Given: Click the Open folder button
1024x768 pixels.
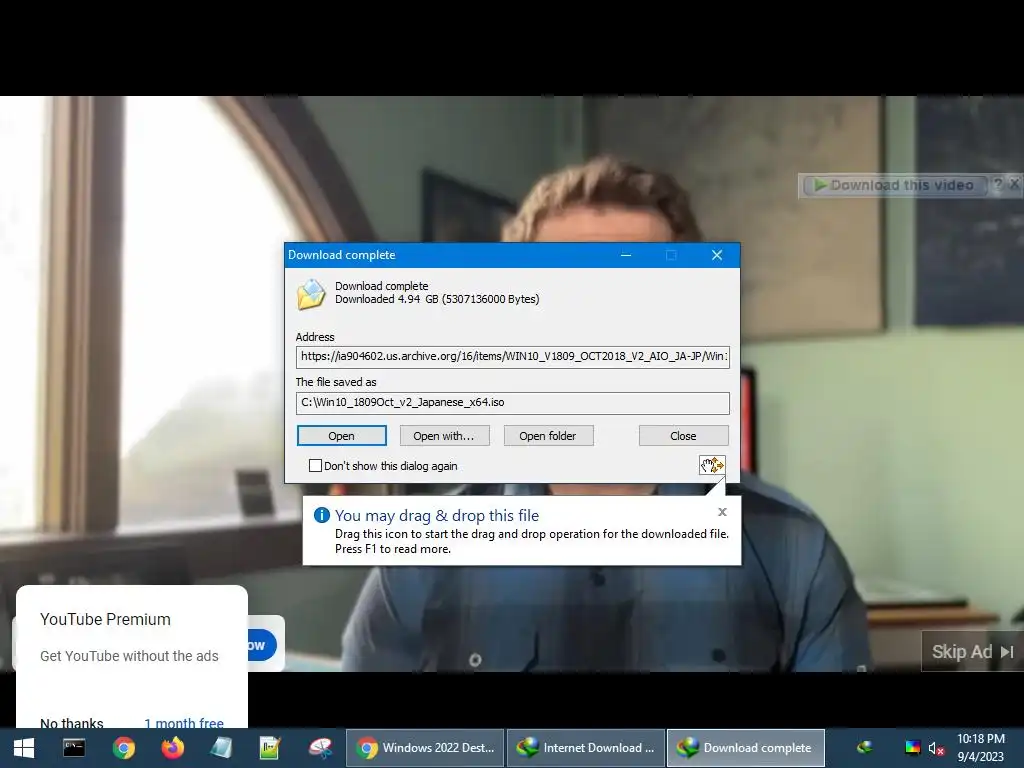Looking at the screenshot, I should point(548,436).
